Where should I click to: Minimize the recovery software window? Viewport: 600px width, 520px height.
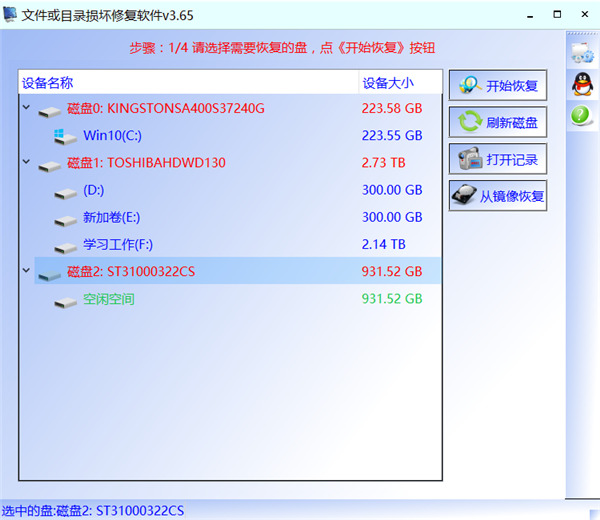point(530,15)
